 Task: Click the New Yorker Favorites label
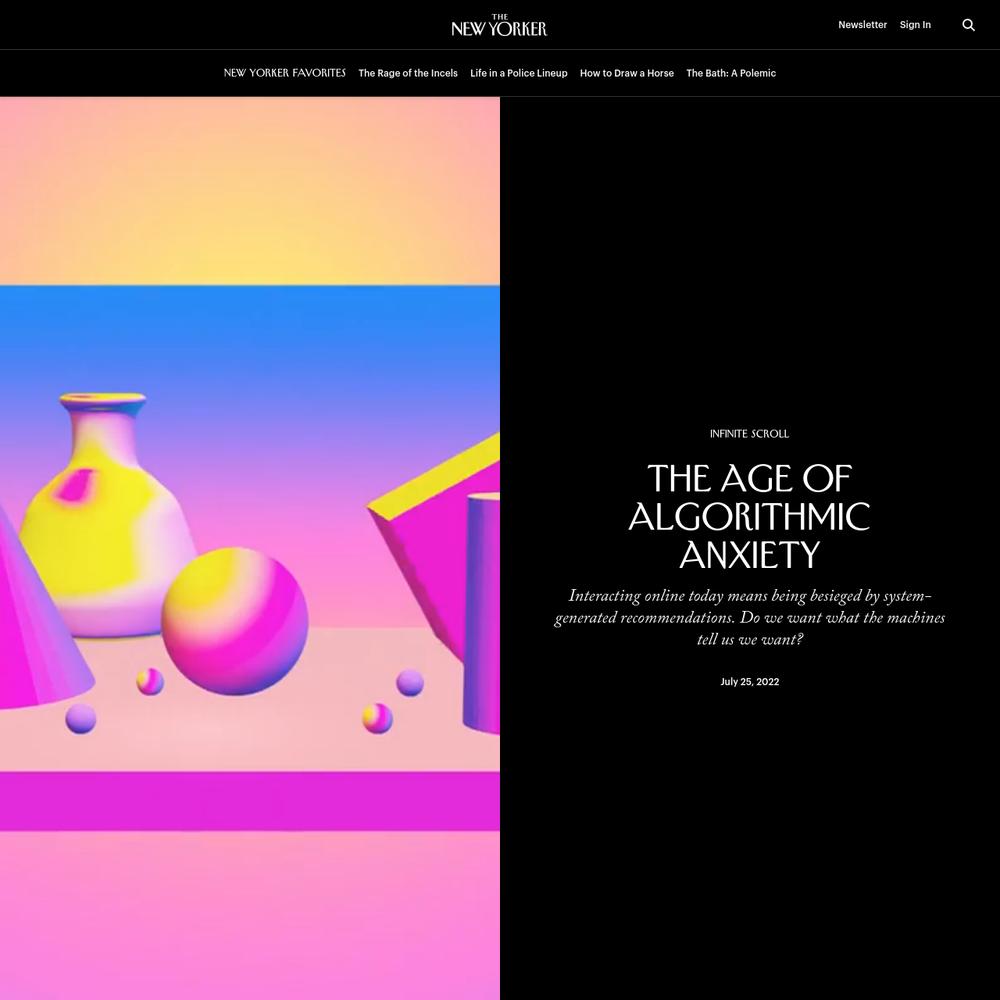click(x=284, y=73)
